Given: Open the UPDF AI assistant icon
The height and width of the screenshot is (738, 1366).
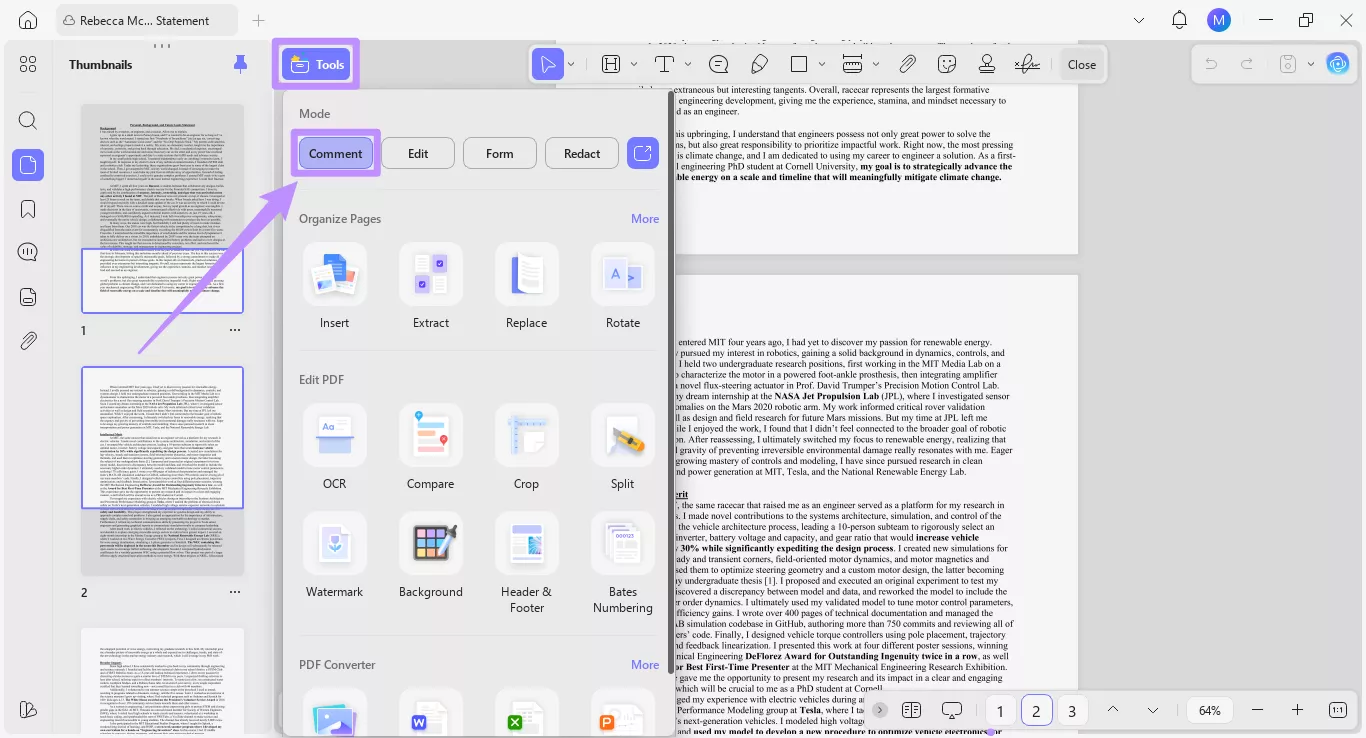Looking at the screenshot, I should pos(1338,64).
